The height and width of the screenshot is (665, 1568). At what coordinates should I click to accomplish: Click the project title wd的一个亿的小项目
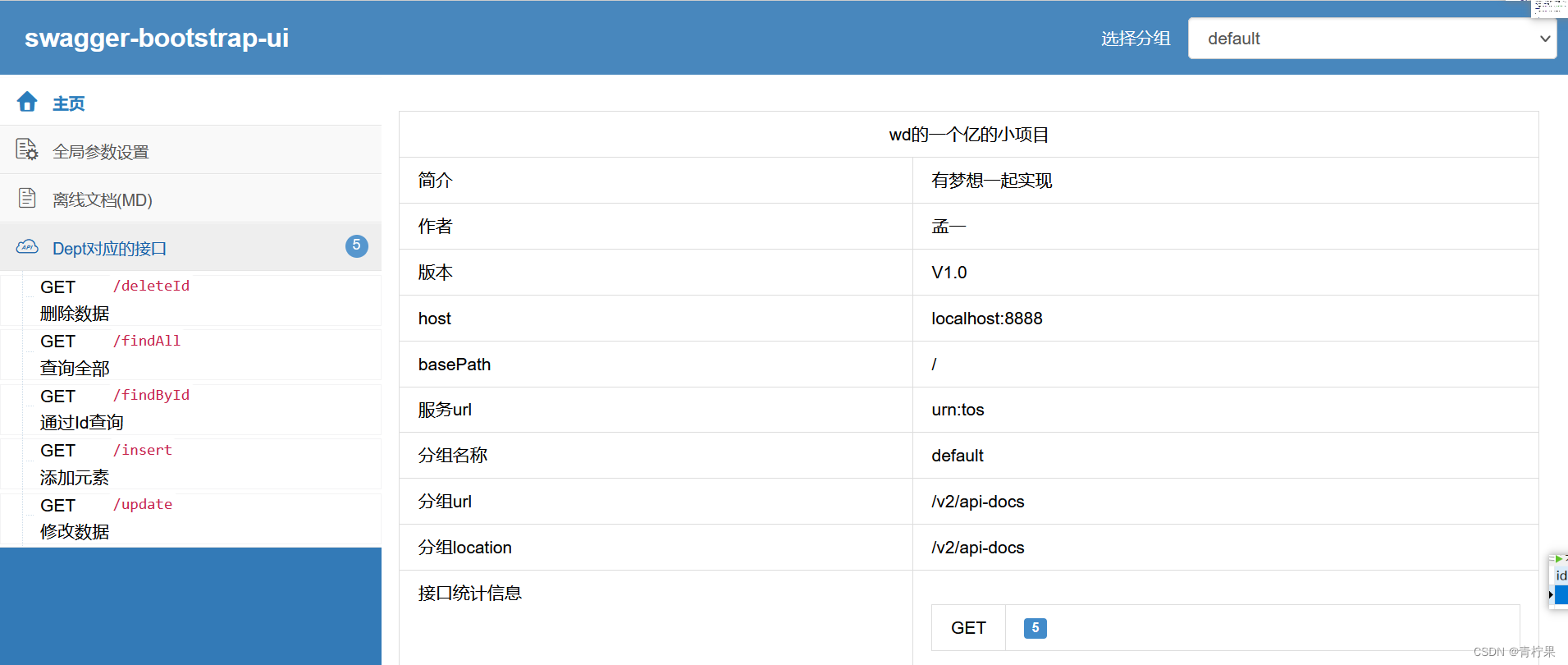point(969,135)
